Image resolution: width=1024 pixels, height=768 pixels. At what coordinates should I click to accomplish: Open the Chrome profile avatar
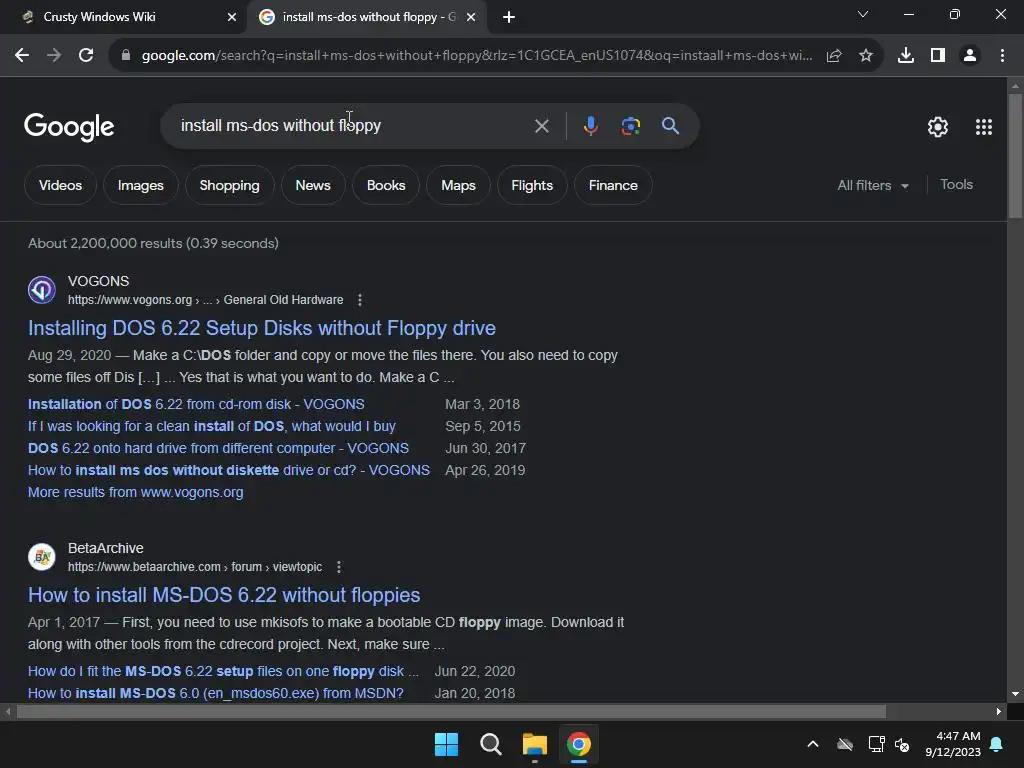pos(970,56)
